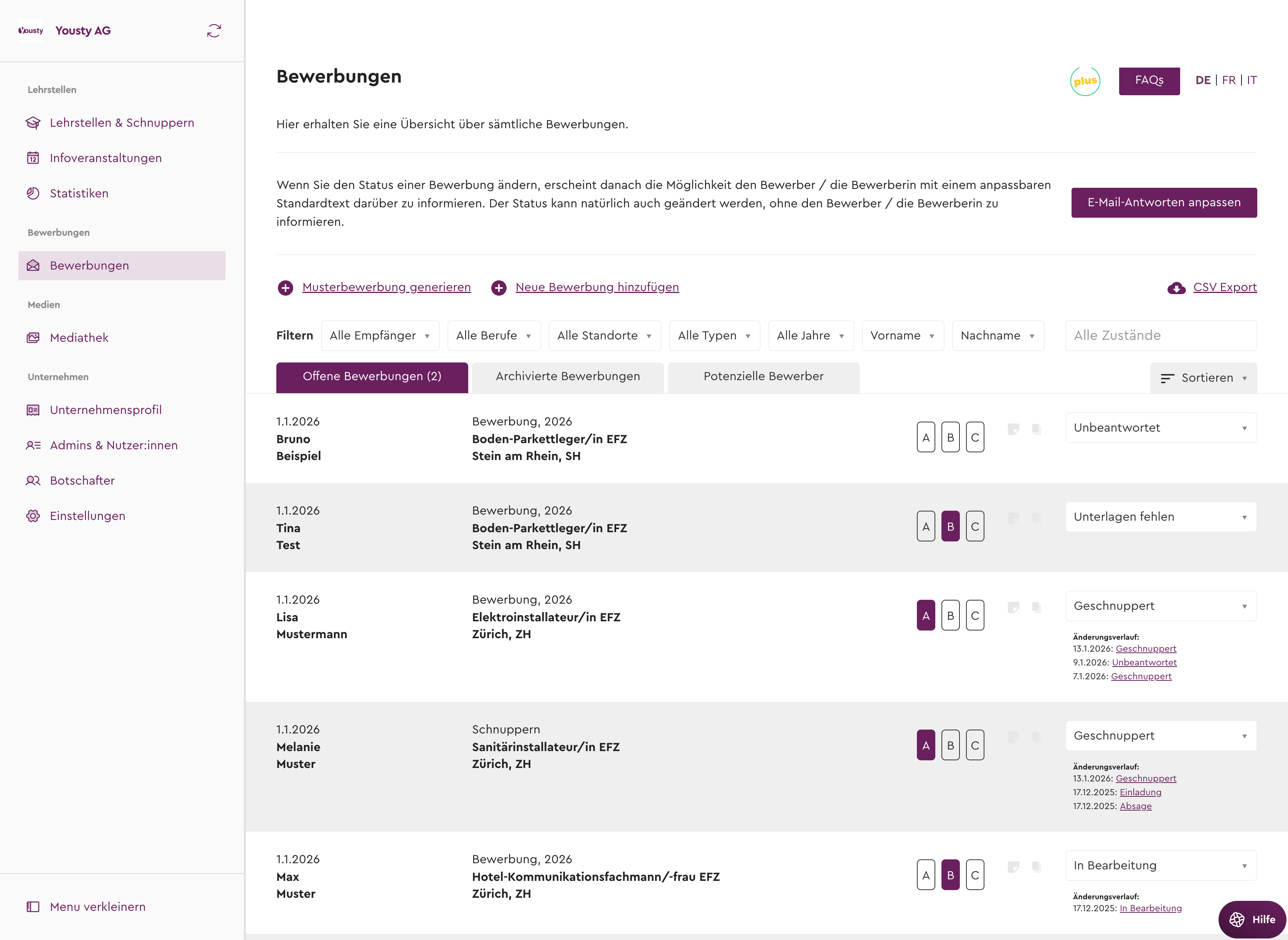Open E-Mail-Antworten anpassen

click(1164, 202)
